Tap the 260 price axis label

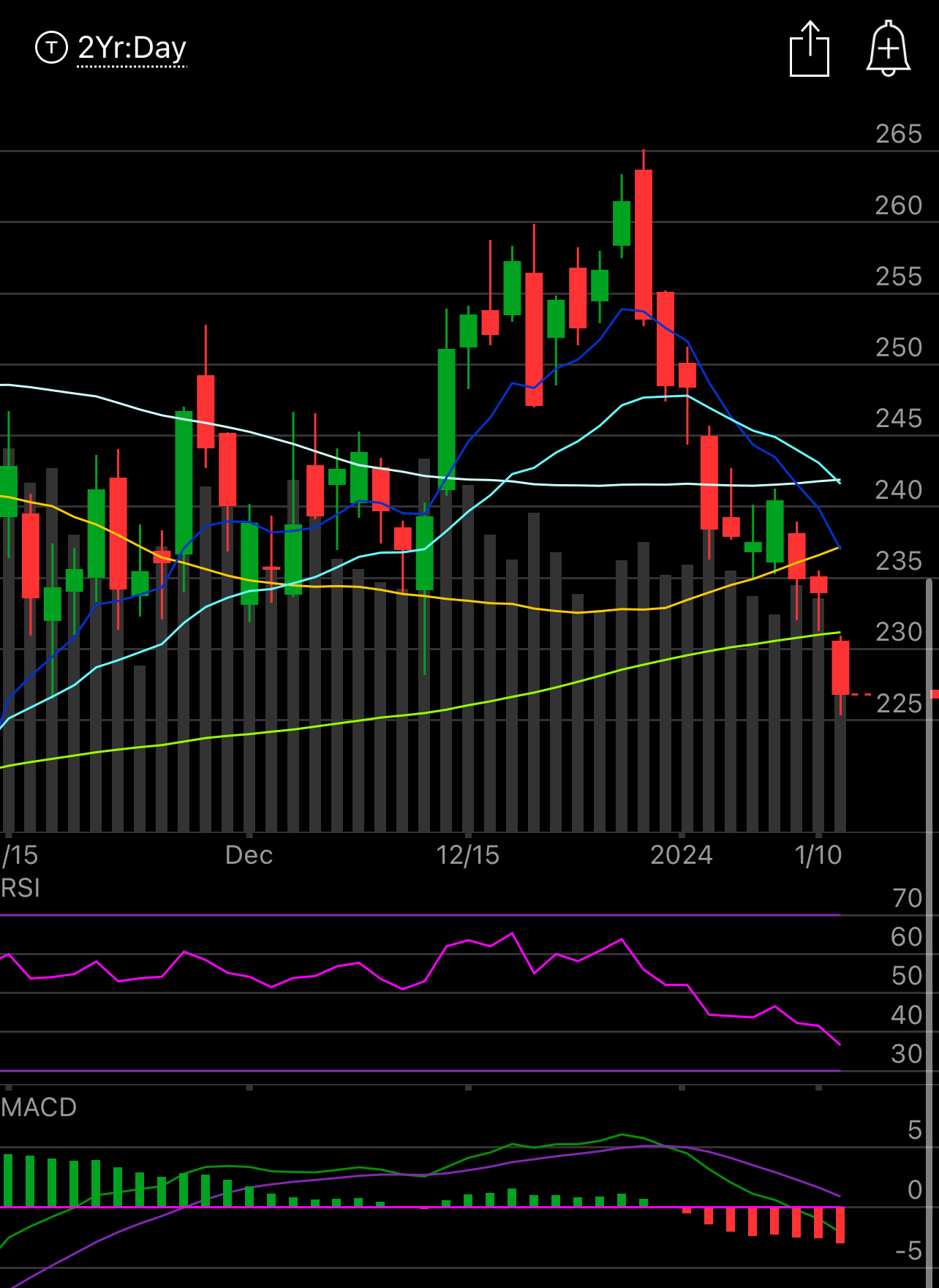pyautogui.click(x=899, y=206)
